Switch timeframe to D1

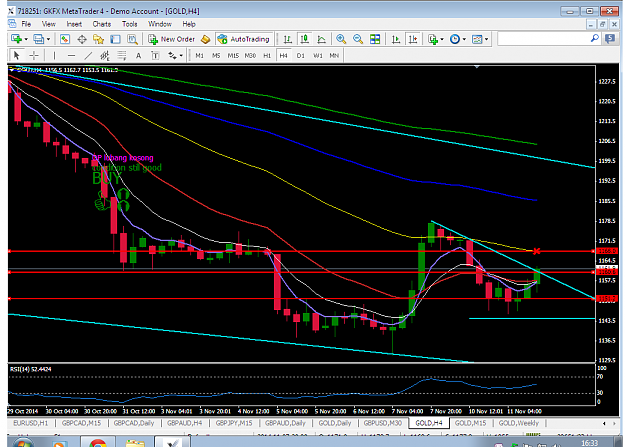(x=301, y=55)
